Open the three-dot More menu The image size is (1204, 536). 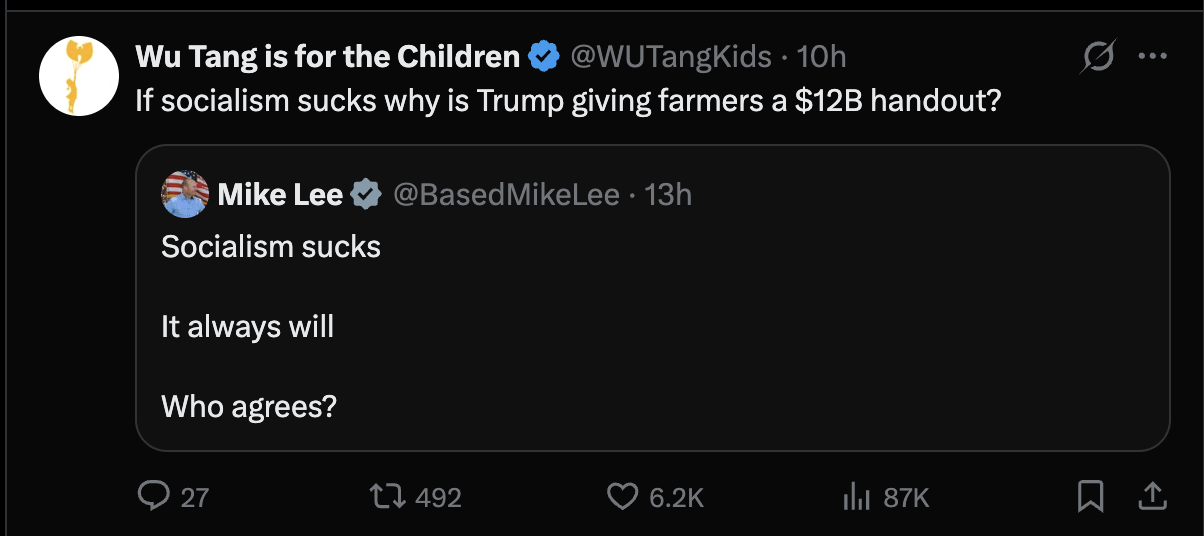tap(1153, 57)
